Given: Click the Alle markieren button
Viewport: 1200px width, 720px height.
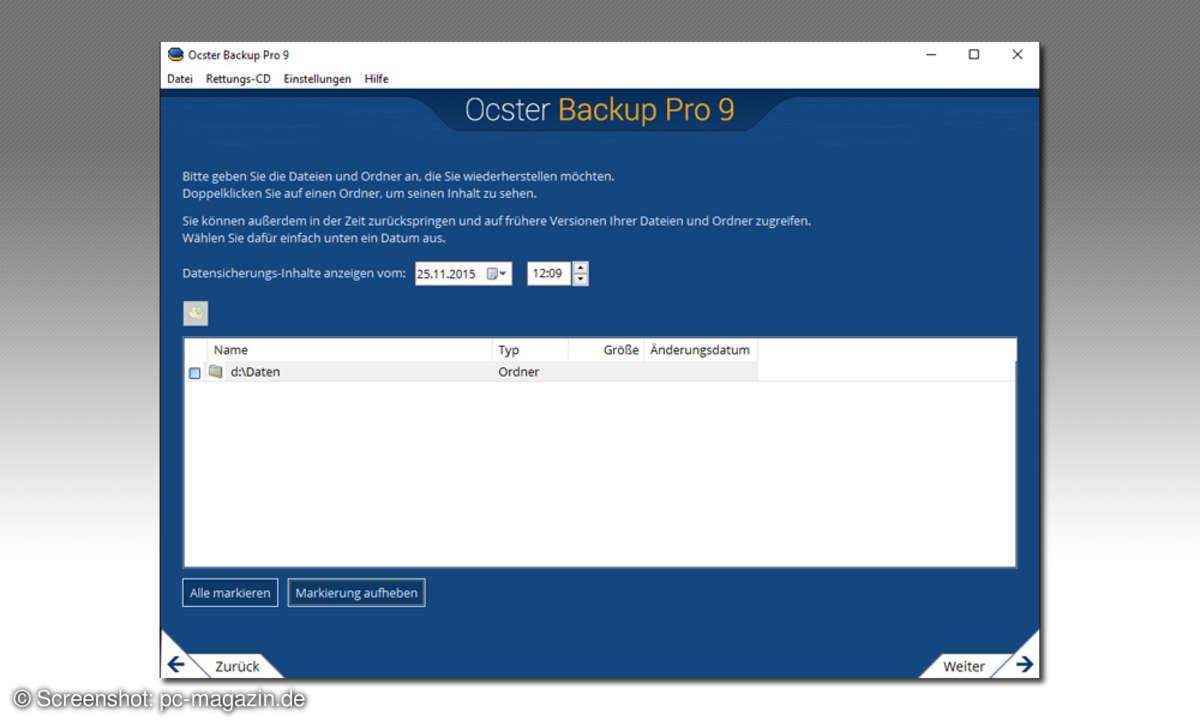Looking at the screenshot, I should click(x=230, y=593).
